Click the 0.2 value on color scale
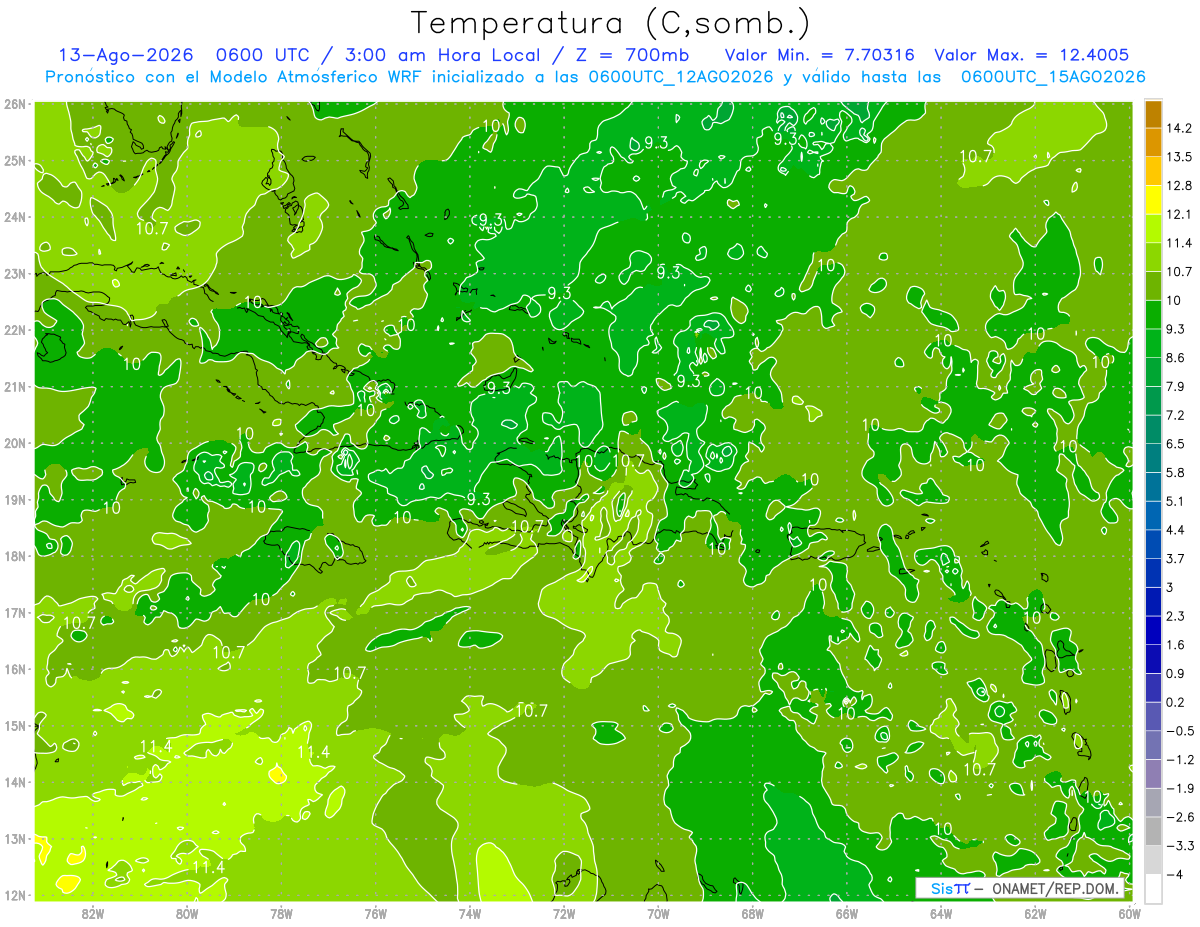The width and height of the screenshot is (1200, 927). 1176,702
